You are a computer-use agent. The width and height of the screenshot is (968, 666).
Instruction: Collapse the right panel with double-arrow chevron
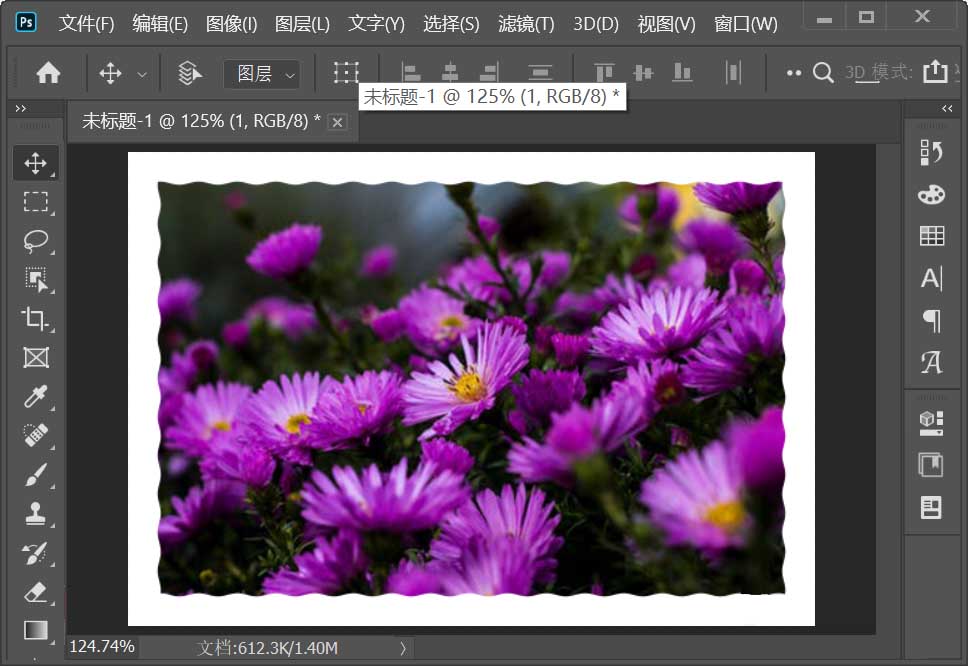(947, 108)
